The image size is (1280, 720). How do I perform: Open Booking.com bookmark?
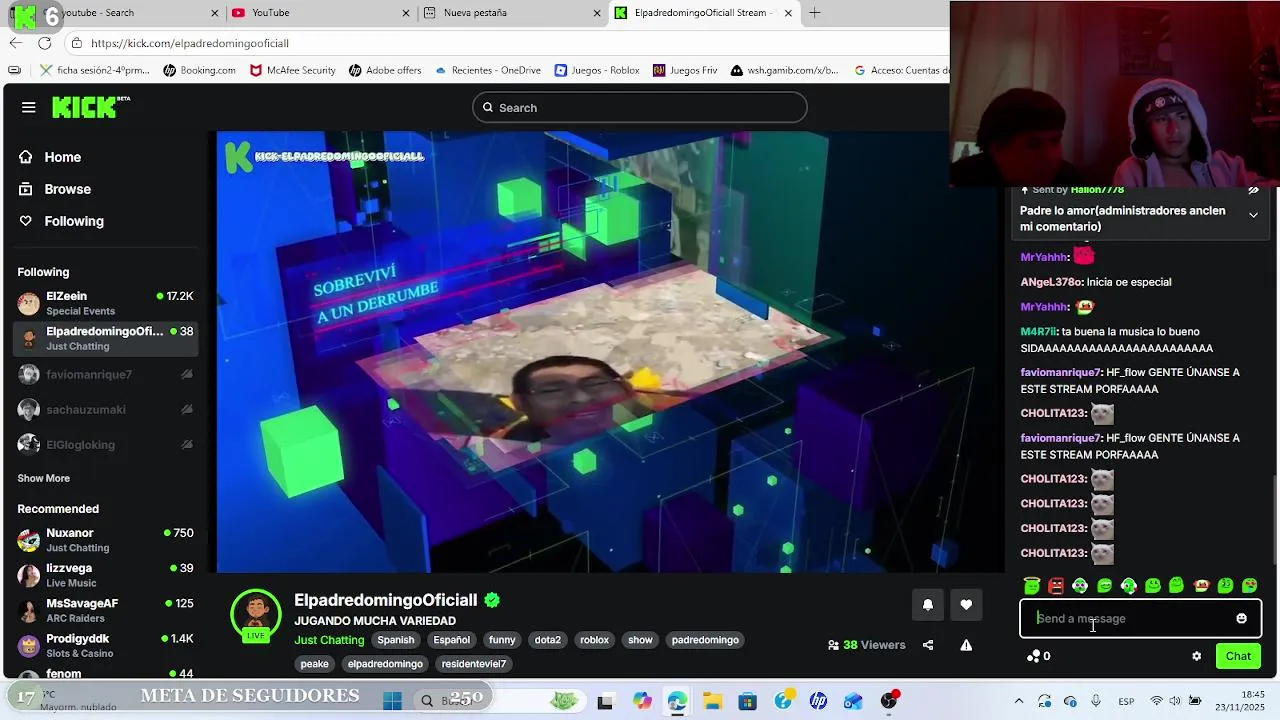click(x=199, y=70)
